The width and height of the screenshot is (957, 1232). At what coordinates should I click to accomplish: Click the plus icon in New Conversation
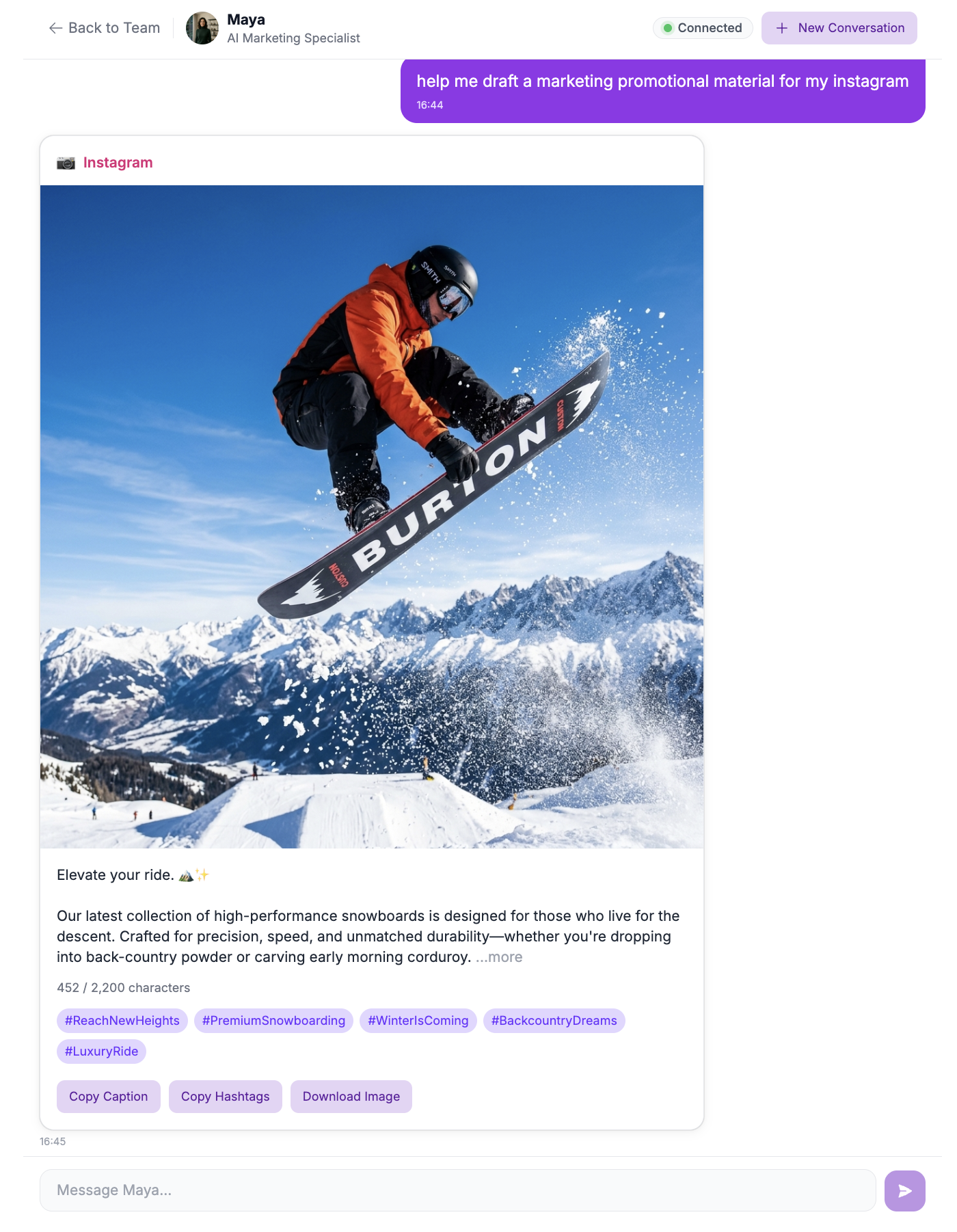tap(782, 28)
